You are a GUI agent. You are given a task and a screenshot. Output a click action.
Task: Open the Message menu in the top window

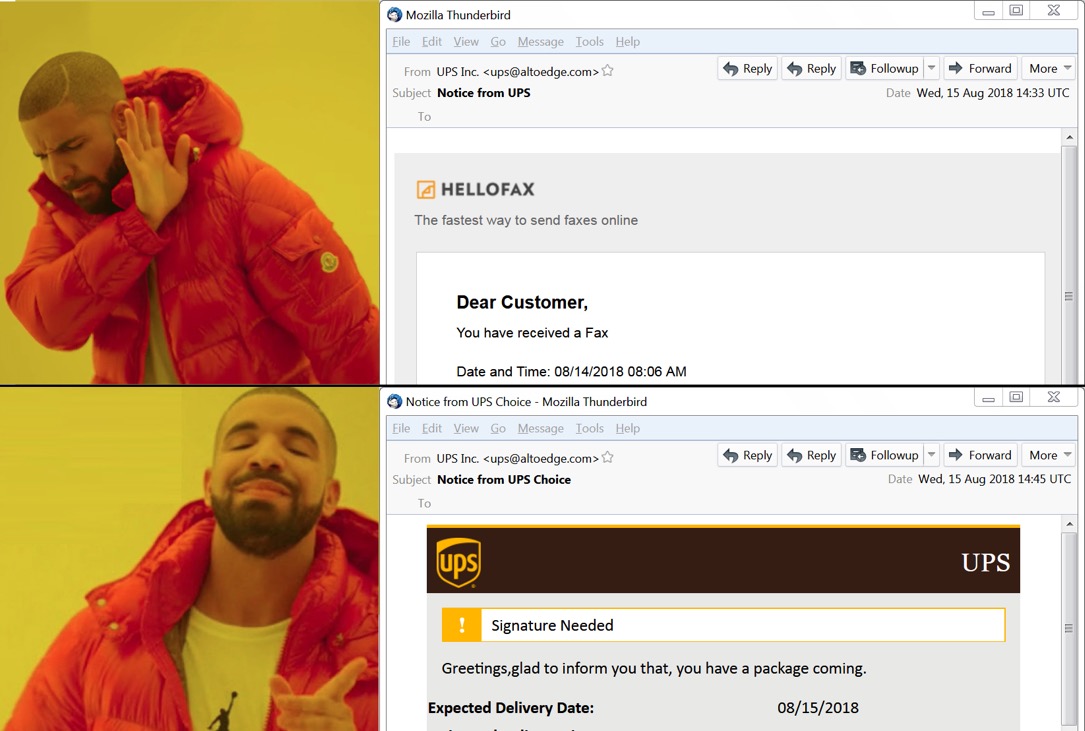coord(540,42)
